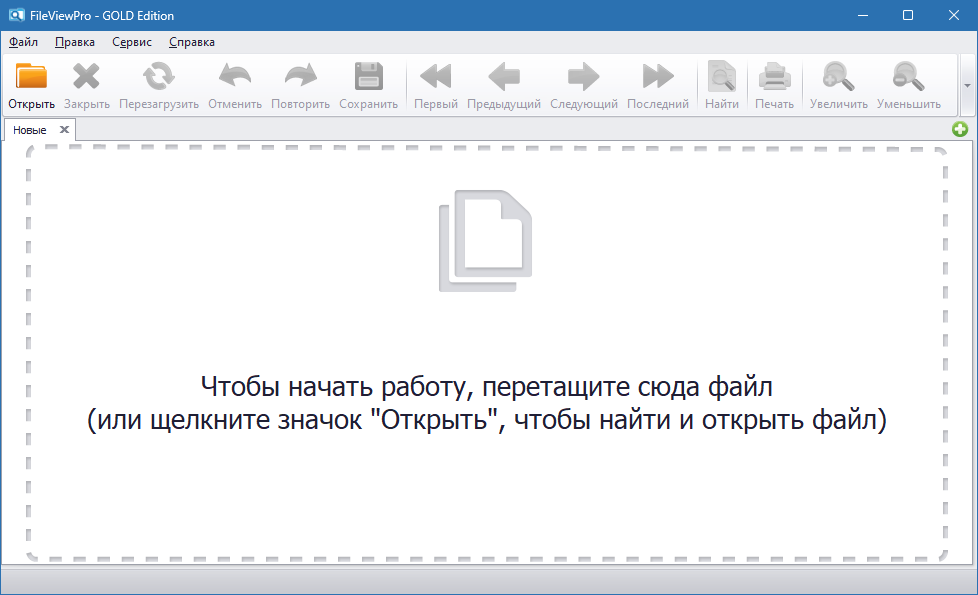Open the Сервис menu
This screenshot has height=595, width=978.
pos(132,42)
